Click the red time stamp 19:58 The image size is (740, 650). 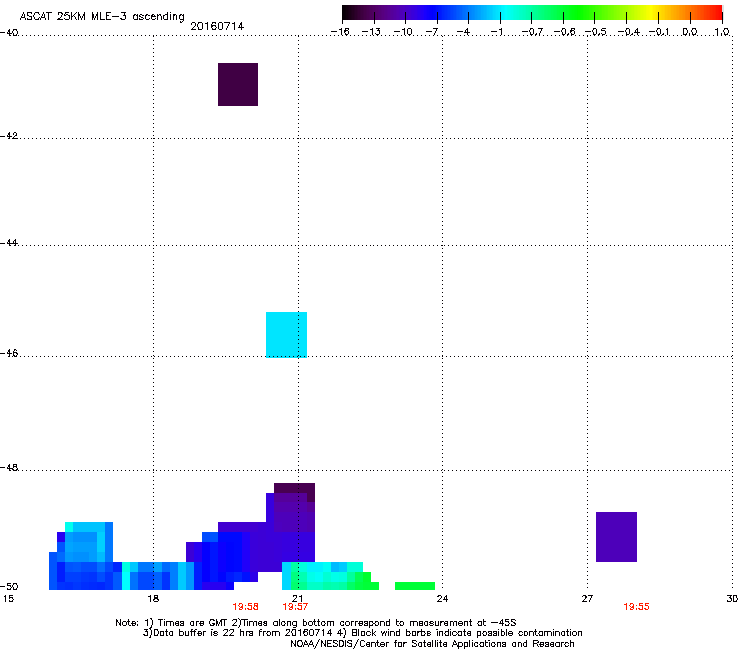[245, 607]
